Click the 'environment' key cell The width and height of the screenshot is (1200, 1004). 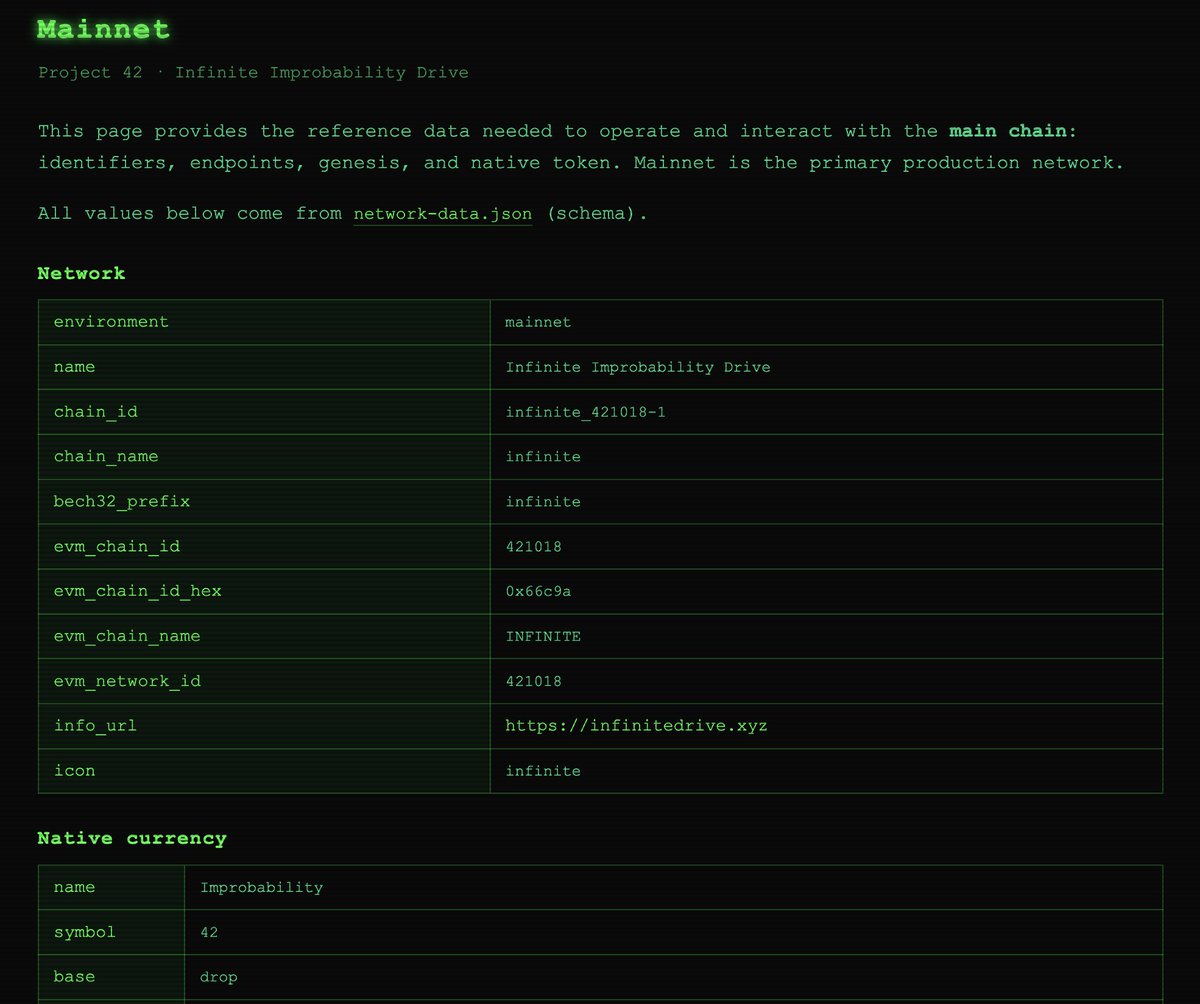tap(264, 322)
